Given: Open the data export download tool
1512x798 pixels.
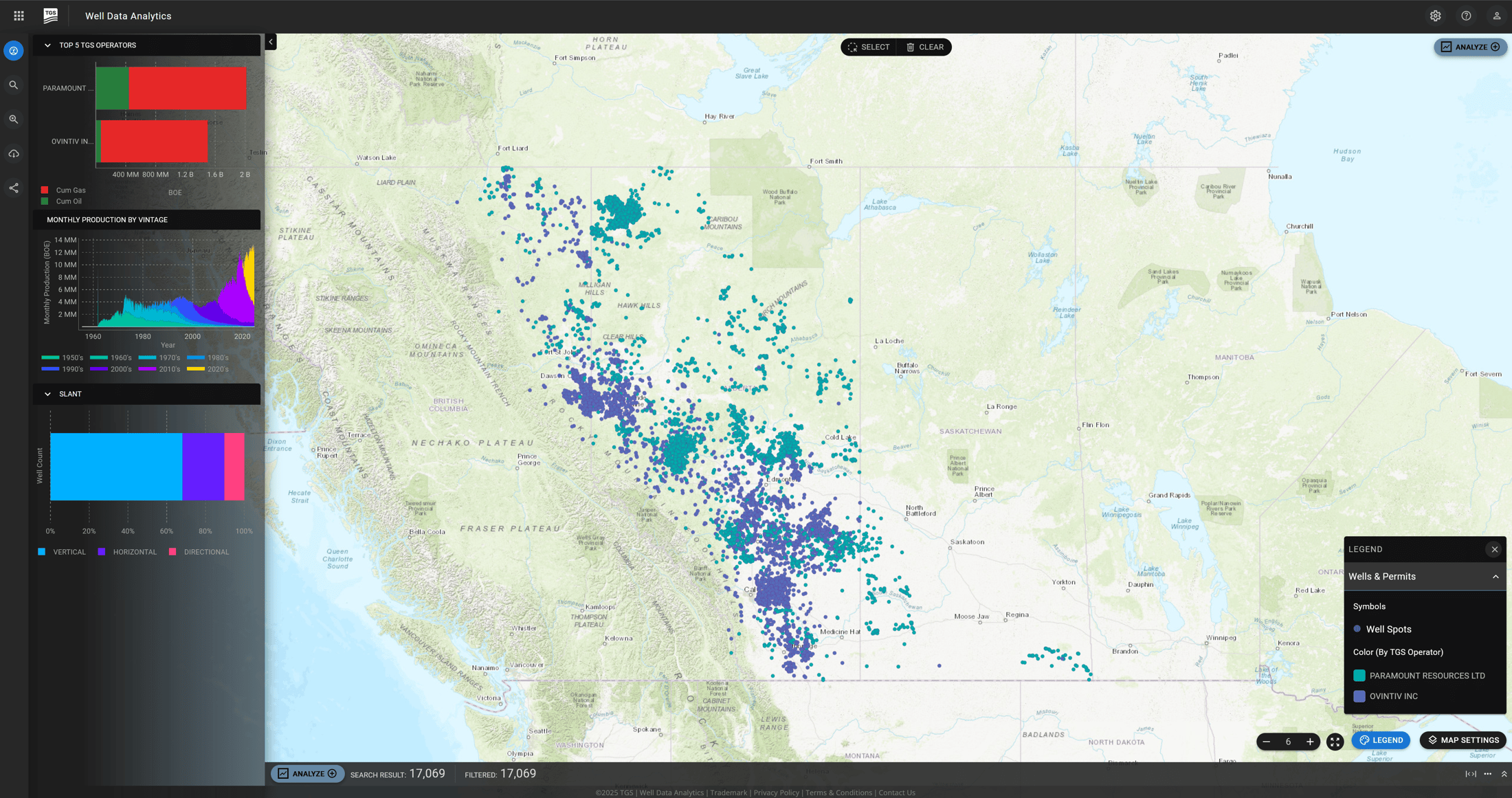Looking at the screenshot, I should pyautogui.click(x=14, y=153).
